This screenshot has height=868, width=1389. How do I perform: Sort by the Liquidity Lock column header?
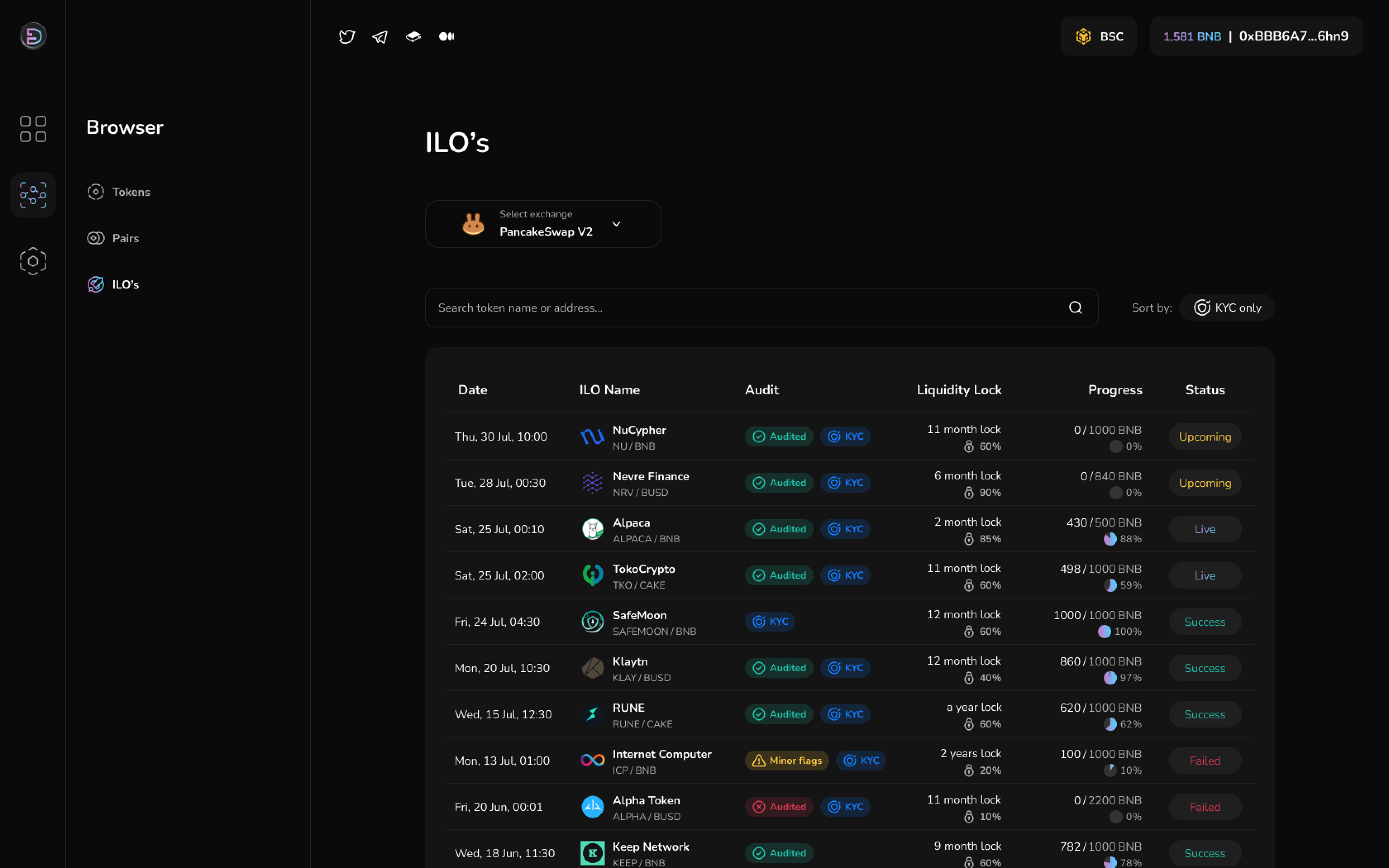[x=959, y=390]
